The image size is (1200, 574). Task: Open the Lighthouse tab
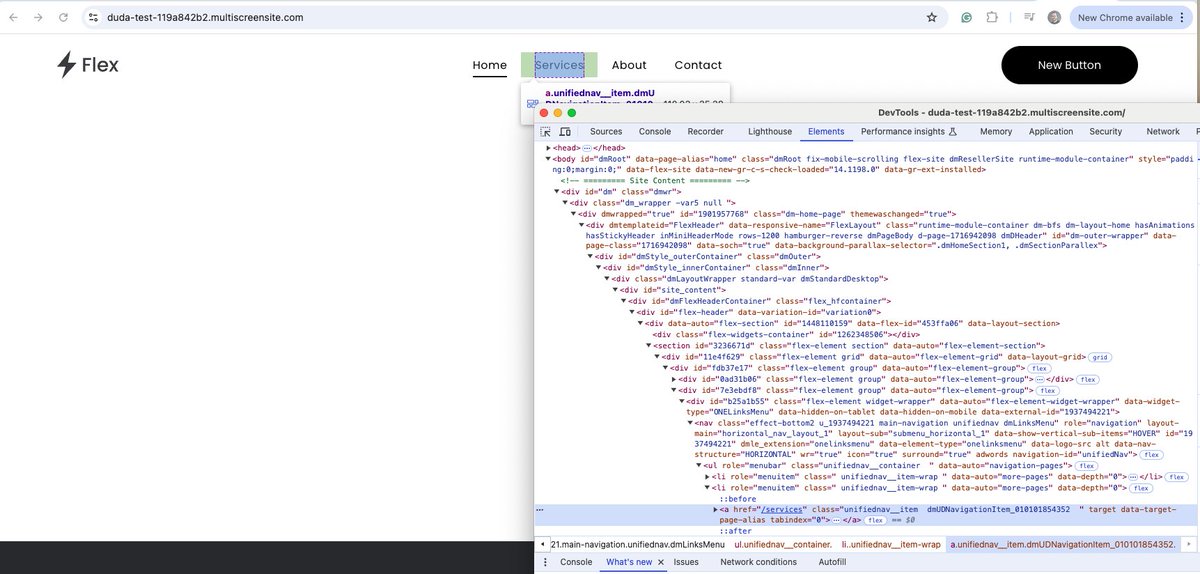(770, 131)
